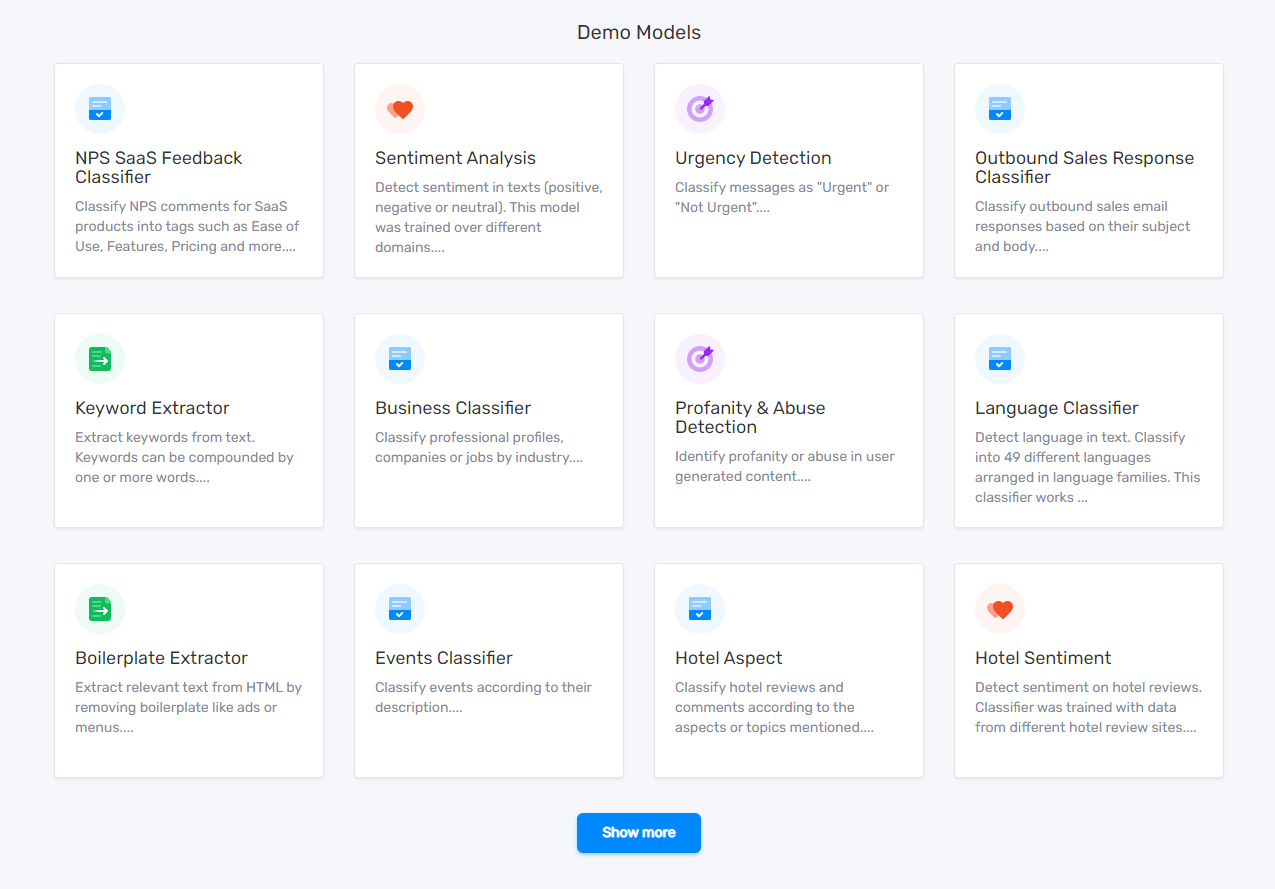This screenshot has width=1275, height=889.
Task: Select the Urgency Detection title
Action: [753, 158]
